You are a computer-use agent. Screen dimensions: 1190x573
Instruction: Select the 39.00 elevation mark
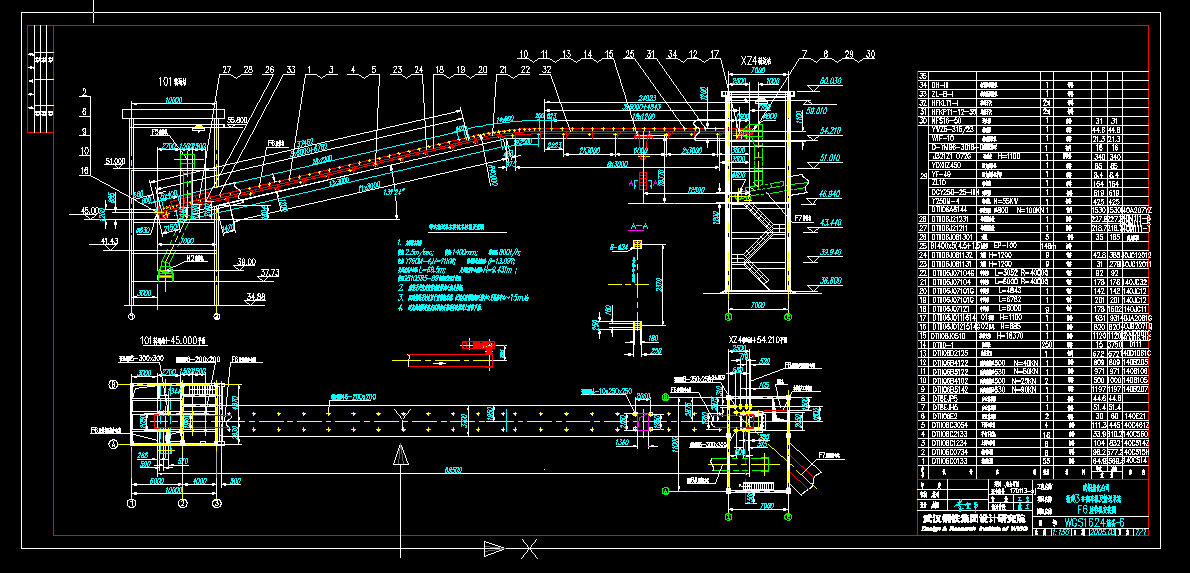coord(247,262)
